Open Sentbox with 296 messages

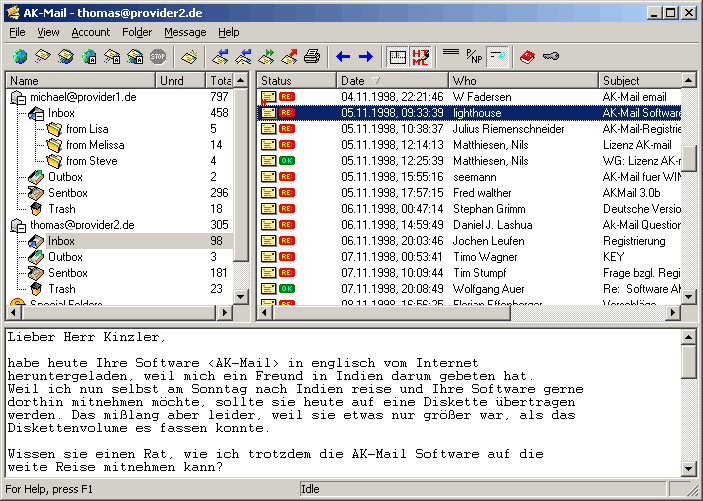click(x=68, y=193)
